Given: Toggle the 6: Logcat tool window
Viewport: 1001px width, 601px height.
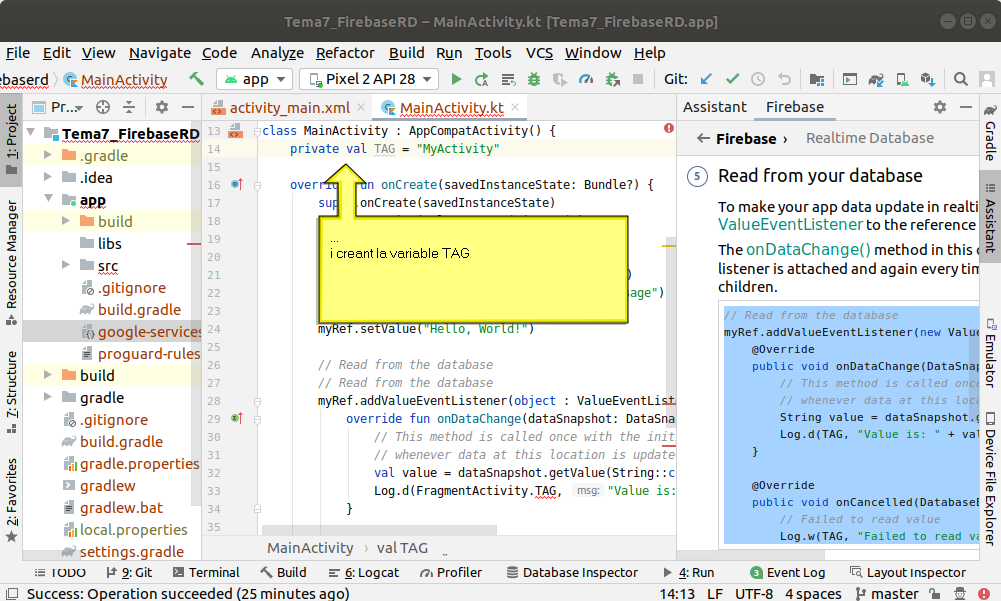Looking at the screenshot, I should click(364, 572).
